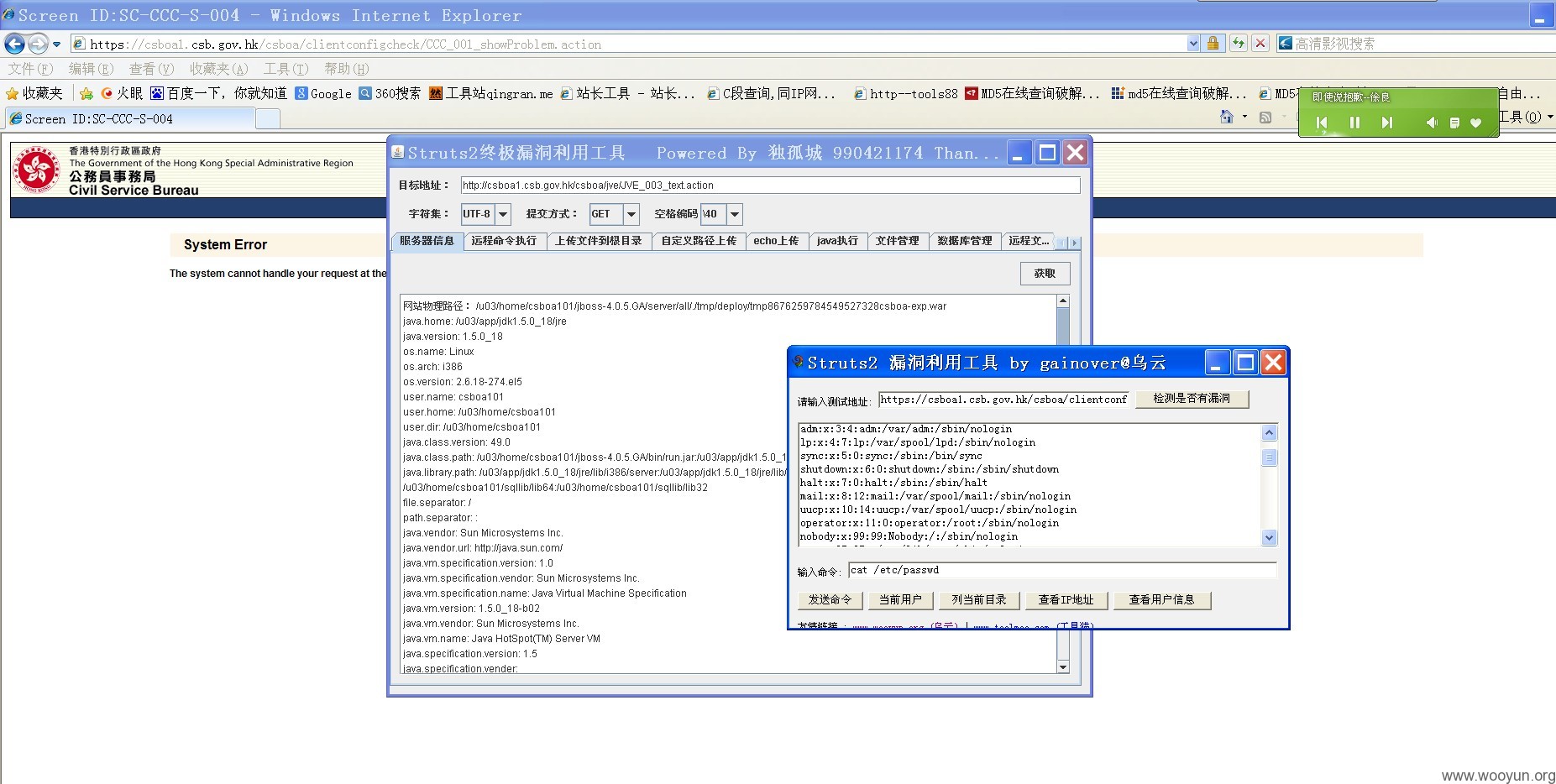Open the address bar URL history dropdown
This screenshot has height=784, width=1556.
[x=1193, y=44]
